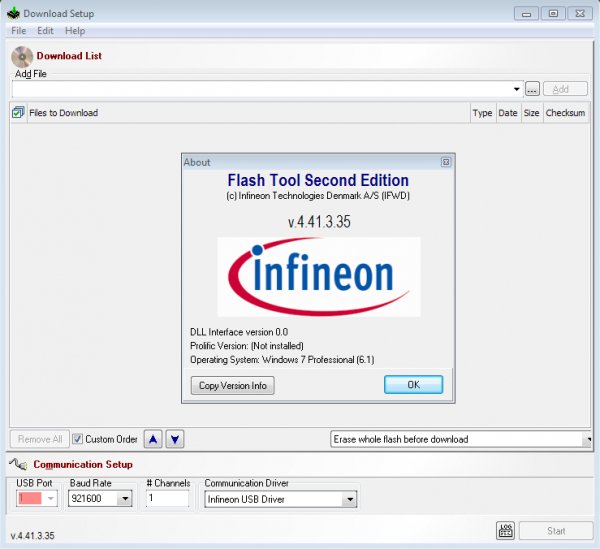The height and width of the screenshot is (549, 600).
Task: Click the Checksum column header
Action: [x=565, y=113]
